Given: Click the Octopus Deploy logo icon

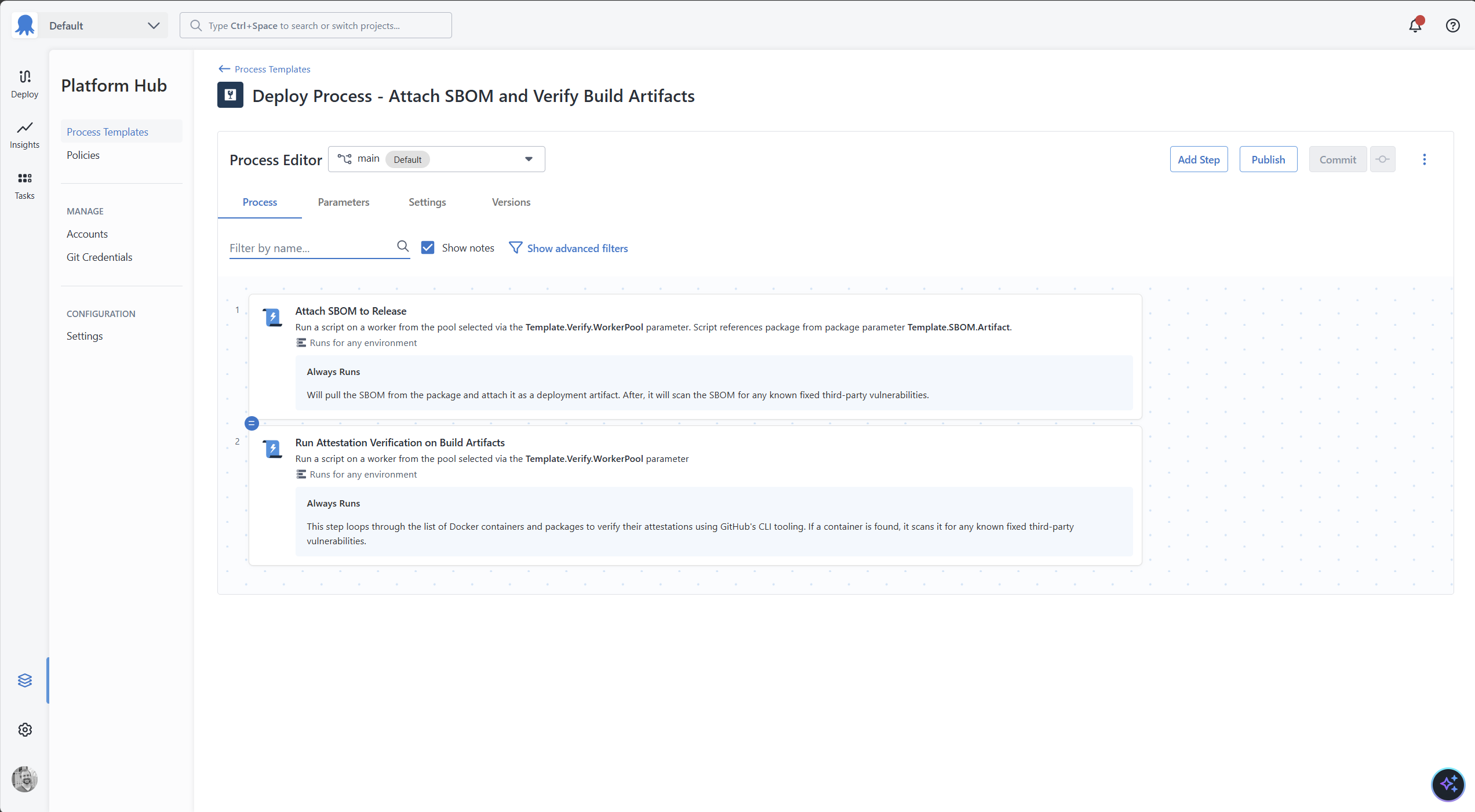Looking at the screenshot, I should [x=24, y=25].
